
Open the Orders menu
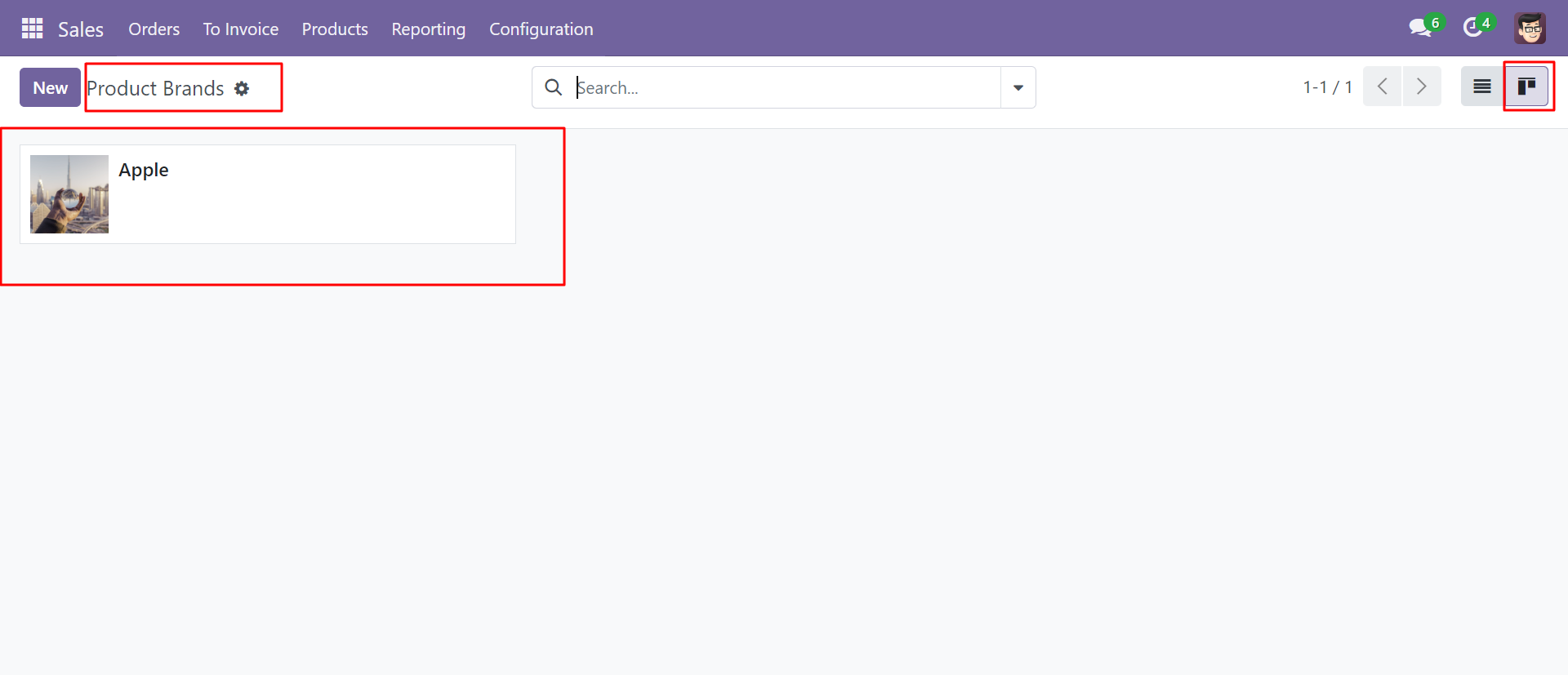[x=154, y=29]
